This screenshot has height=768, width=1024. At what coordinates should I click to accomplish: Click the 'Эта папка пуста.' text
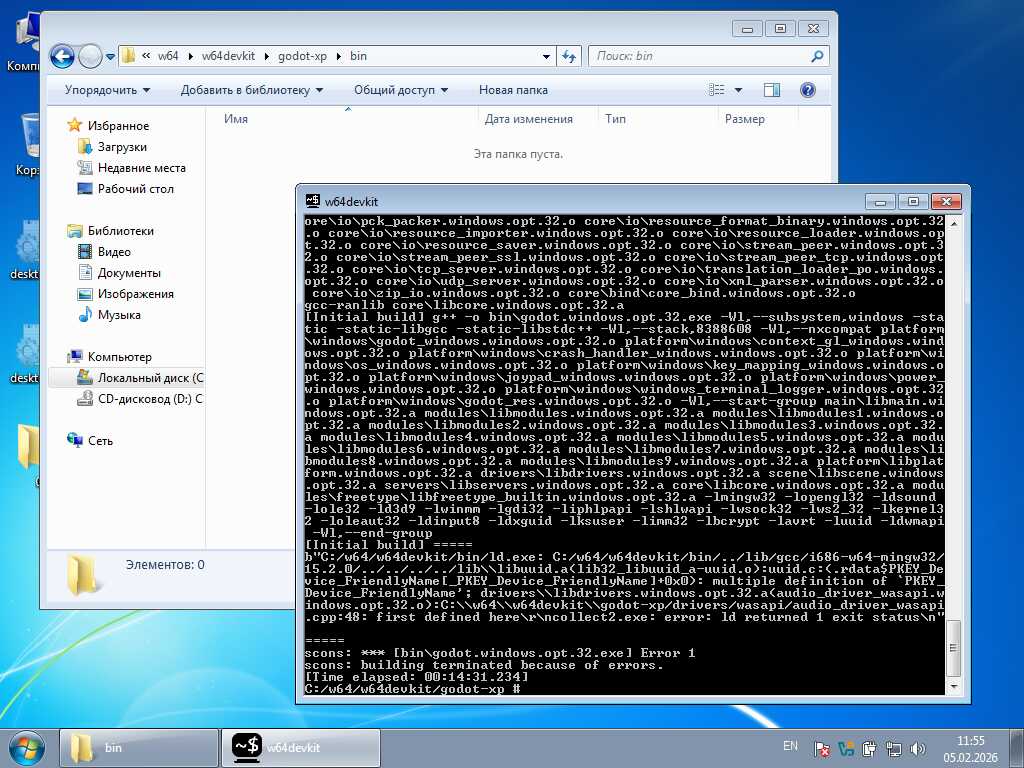(x=518, y=154)
